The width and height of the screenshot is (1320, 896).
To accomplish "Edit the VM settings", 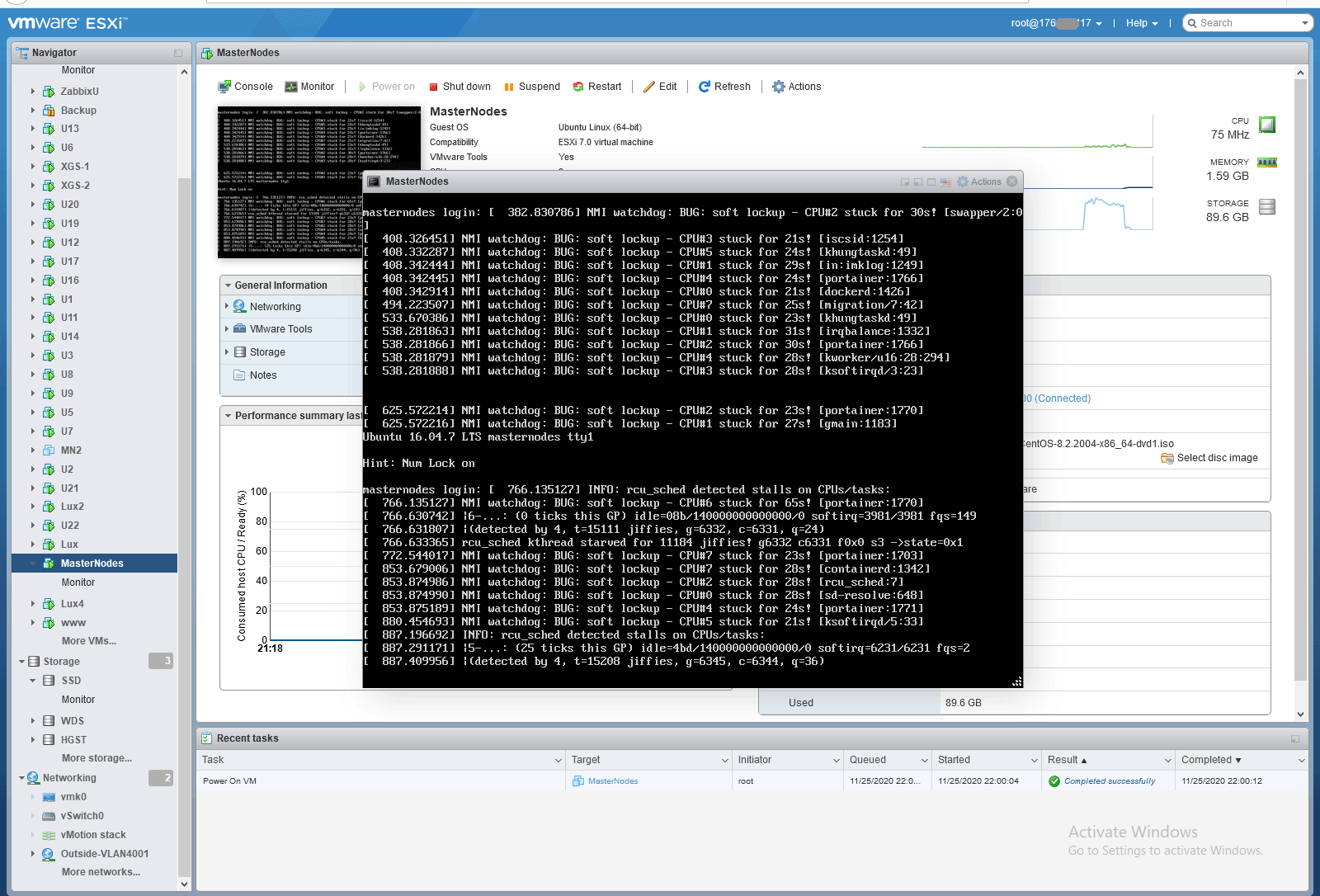I will (660, 87).
